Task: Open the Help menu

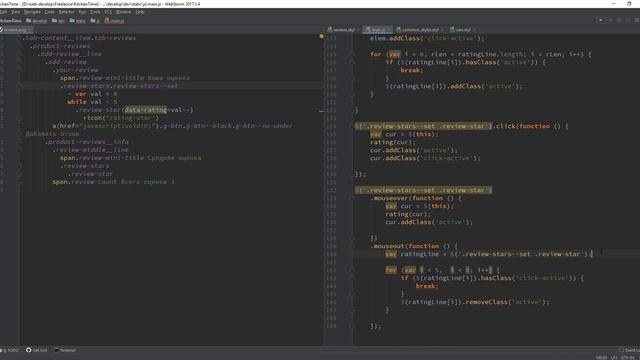Action: (x=140, y=12)
